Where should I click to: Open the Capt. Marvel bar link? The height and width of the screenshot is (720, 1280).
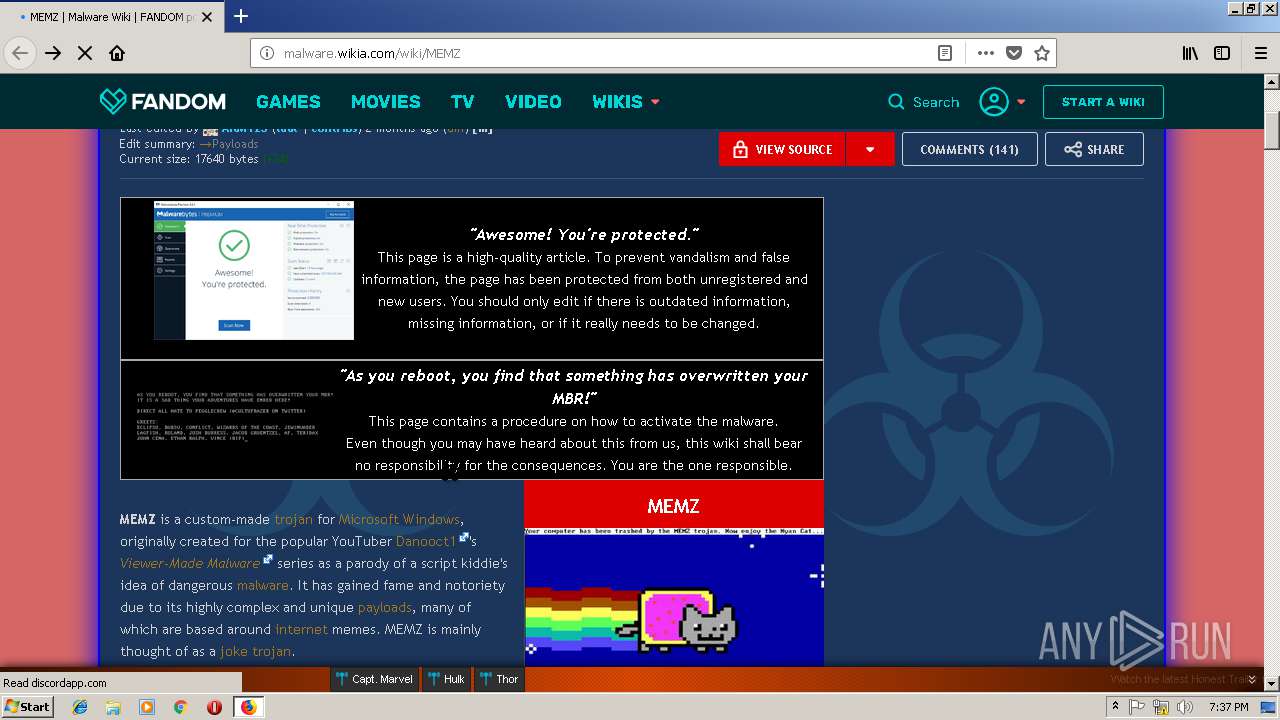coord(375,679)
